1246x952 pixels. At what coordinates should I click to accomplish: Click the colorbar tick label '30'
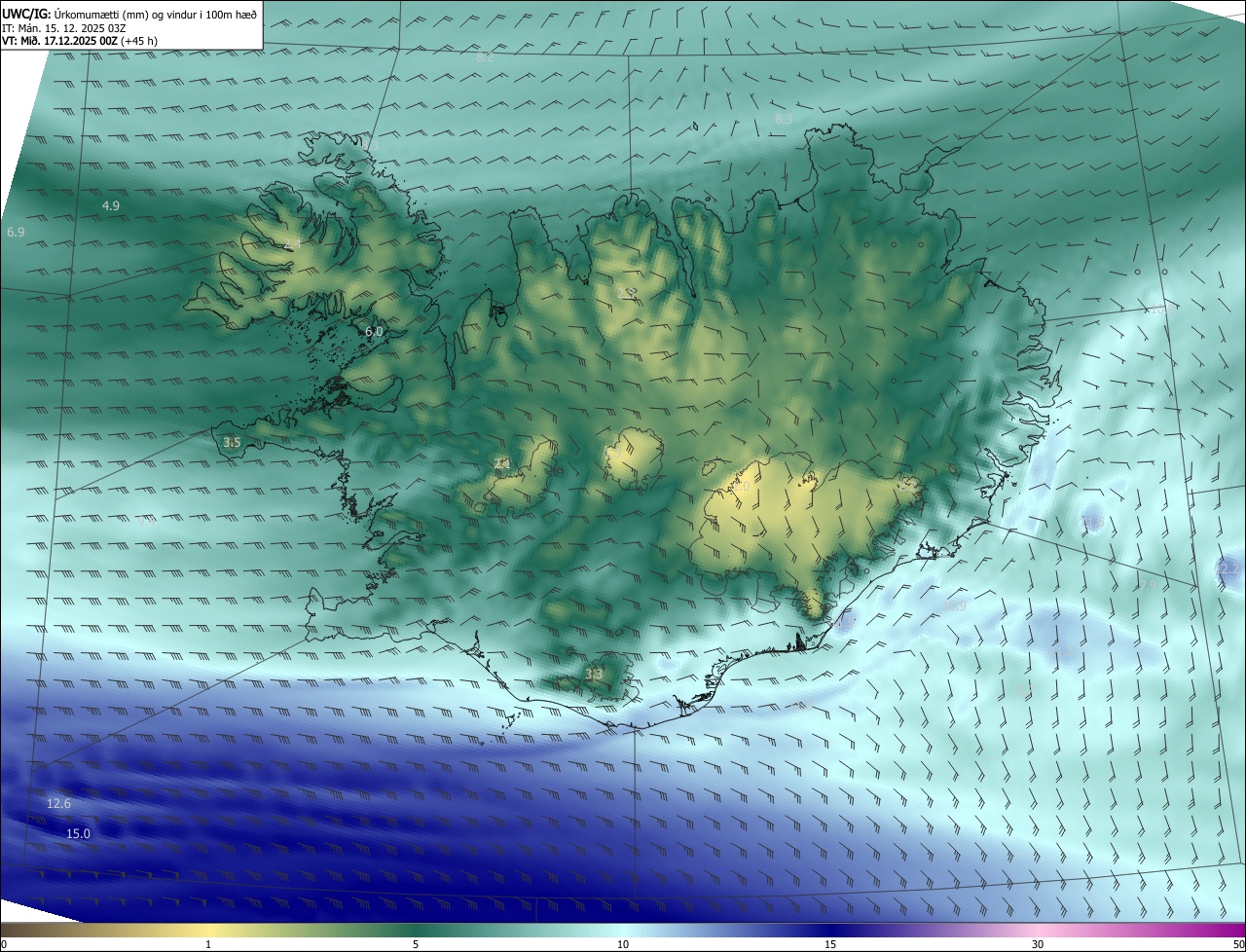point(1038,945)
